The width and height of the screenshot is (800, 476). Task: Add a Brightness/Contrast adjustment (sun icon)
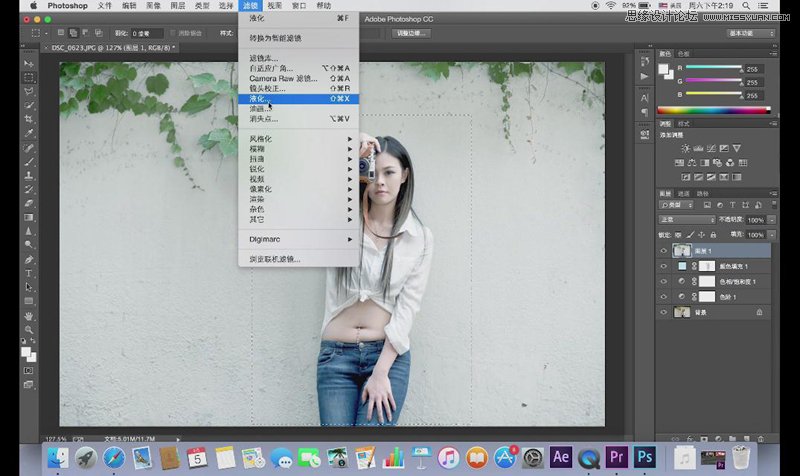pyautogui.click(x=686, y=148)
